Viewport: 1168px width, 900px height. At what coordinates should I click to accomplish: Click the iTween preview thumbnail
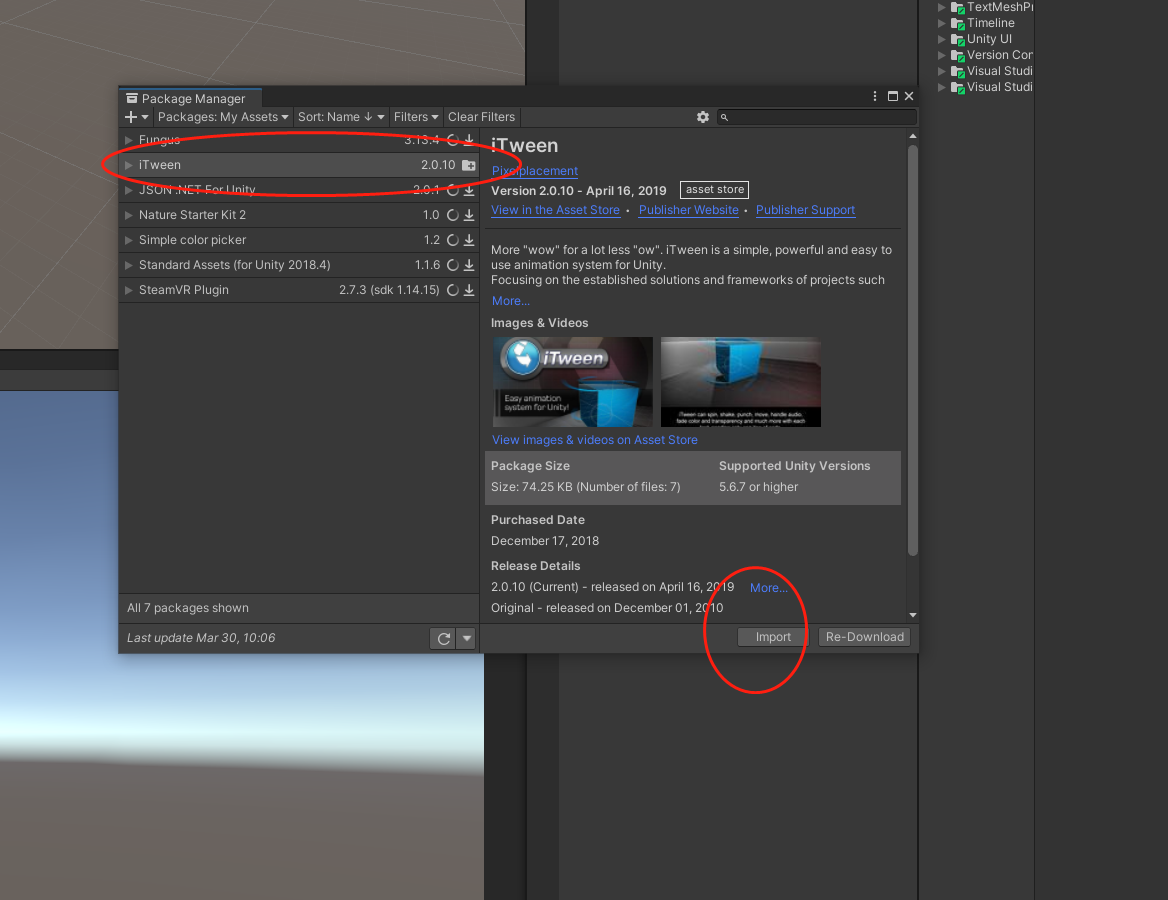(x=571, y=382)
